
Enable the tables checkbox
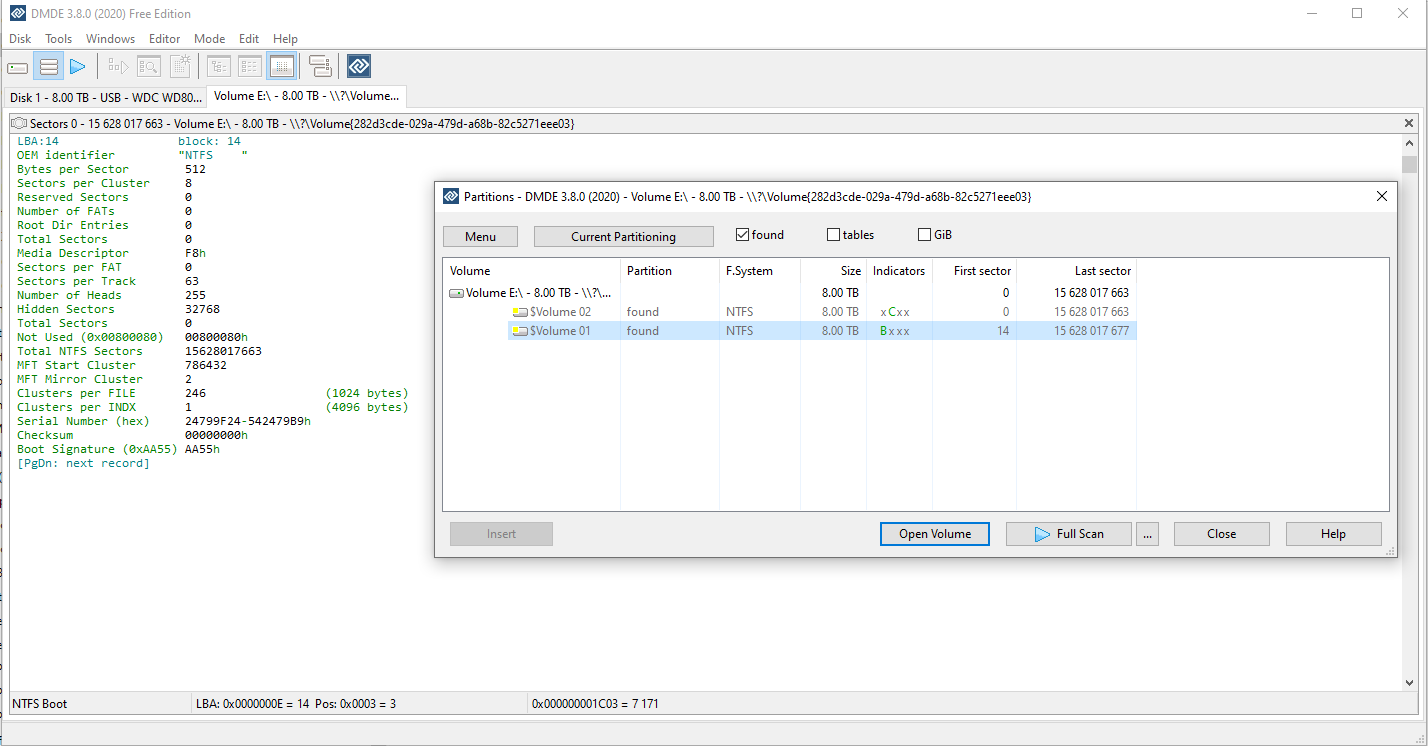pos(833,235)
